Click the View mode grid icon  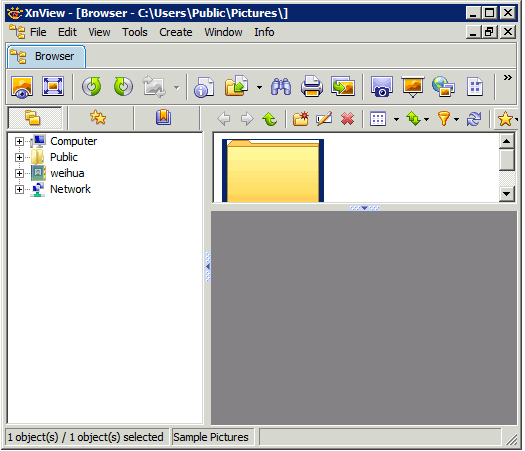tap(378, 119)
